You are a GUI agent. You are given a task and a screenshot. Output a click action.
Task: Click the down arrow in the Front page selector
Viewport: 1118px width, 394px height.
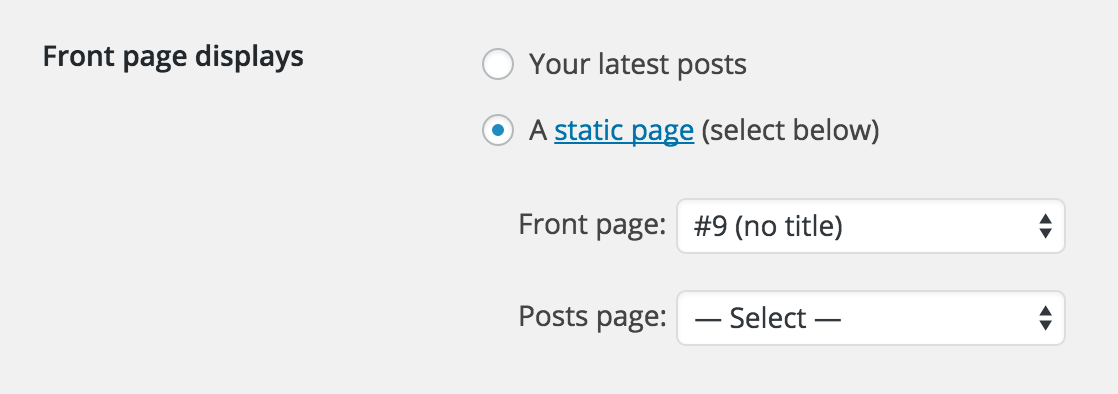pos(1045,234)
